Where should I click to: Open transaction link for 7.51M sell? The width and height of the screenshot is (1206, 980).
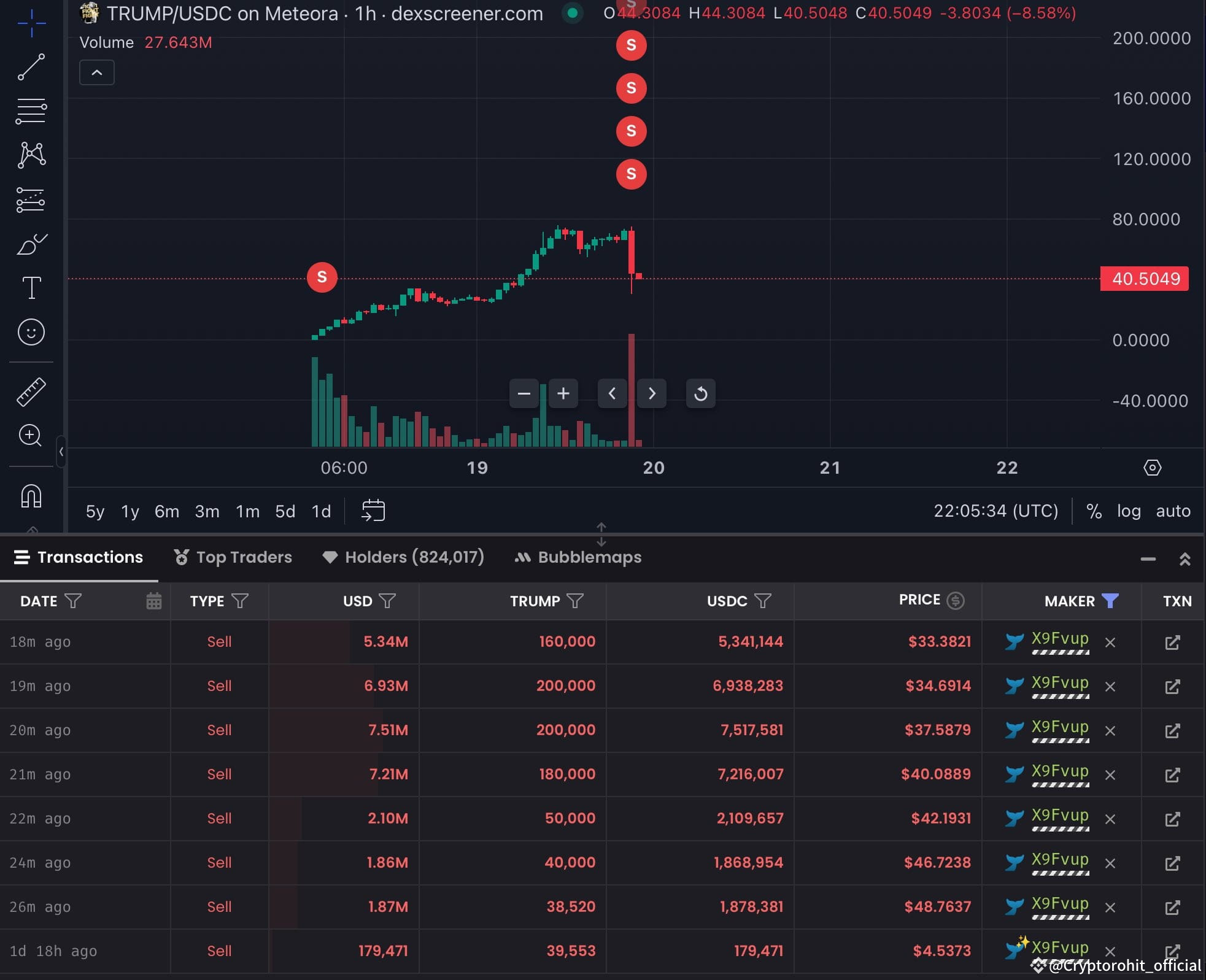pos(1172,731)
